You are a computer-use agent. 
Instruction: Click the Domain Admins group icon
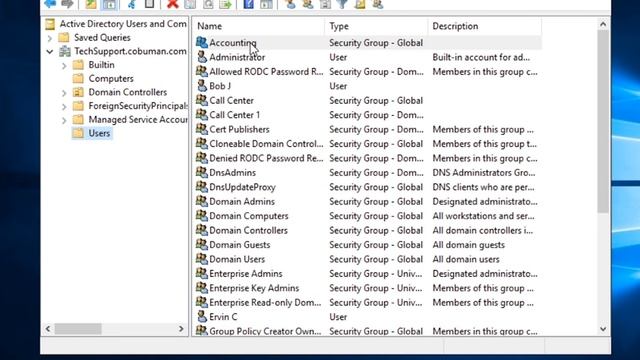pos(202,201)
